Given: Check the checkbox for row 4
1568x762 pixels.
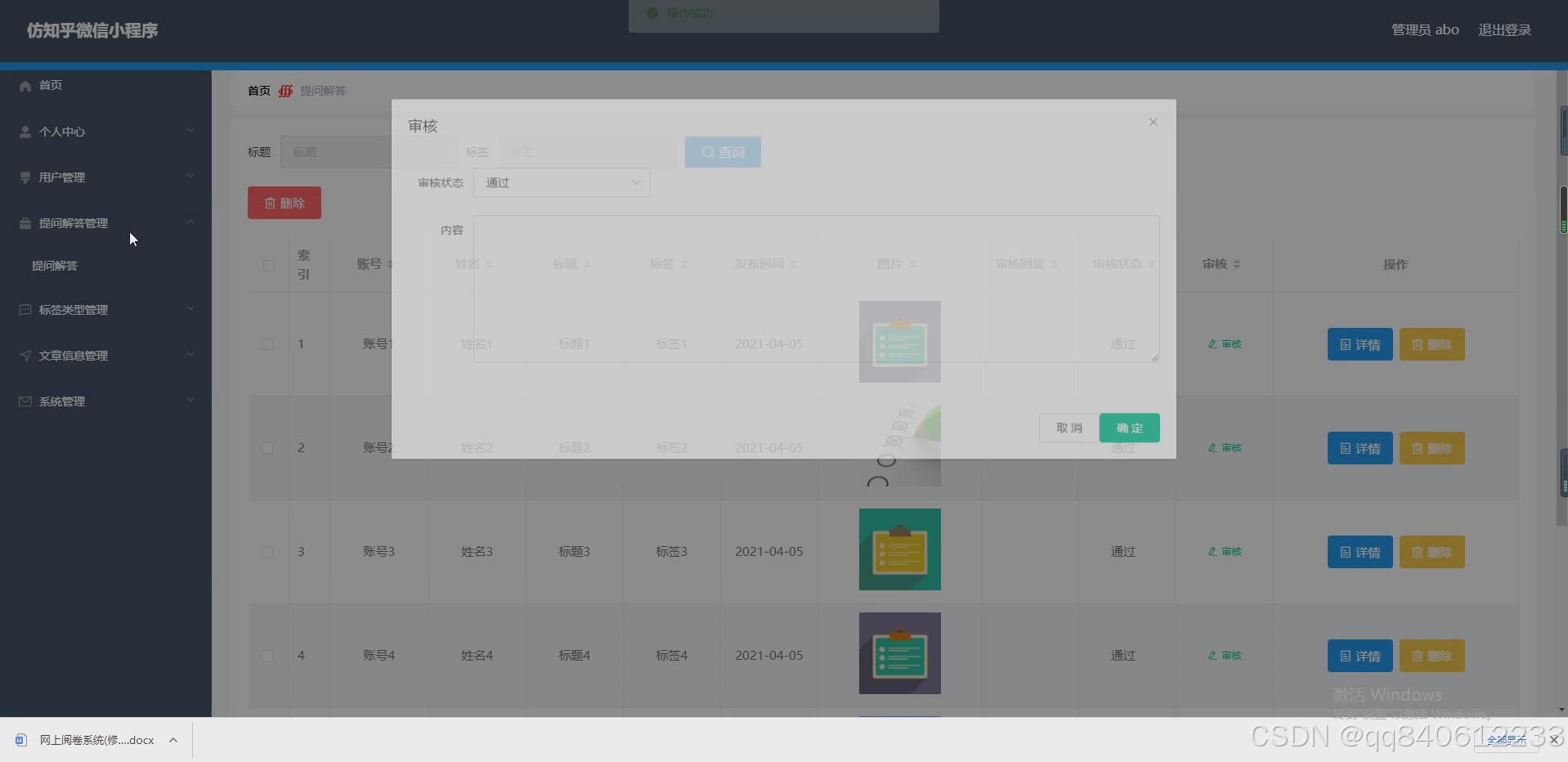Looking at the screenshot, I should (x=267, y=656).
